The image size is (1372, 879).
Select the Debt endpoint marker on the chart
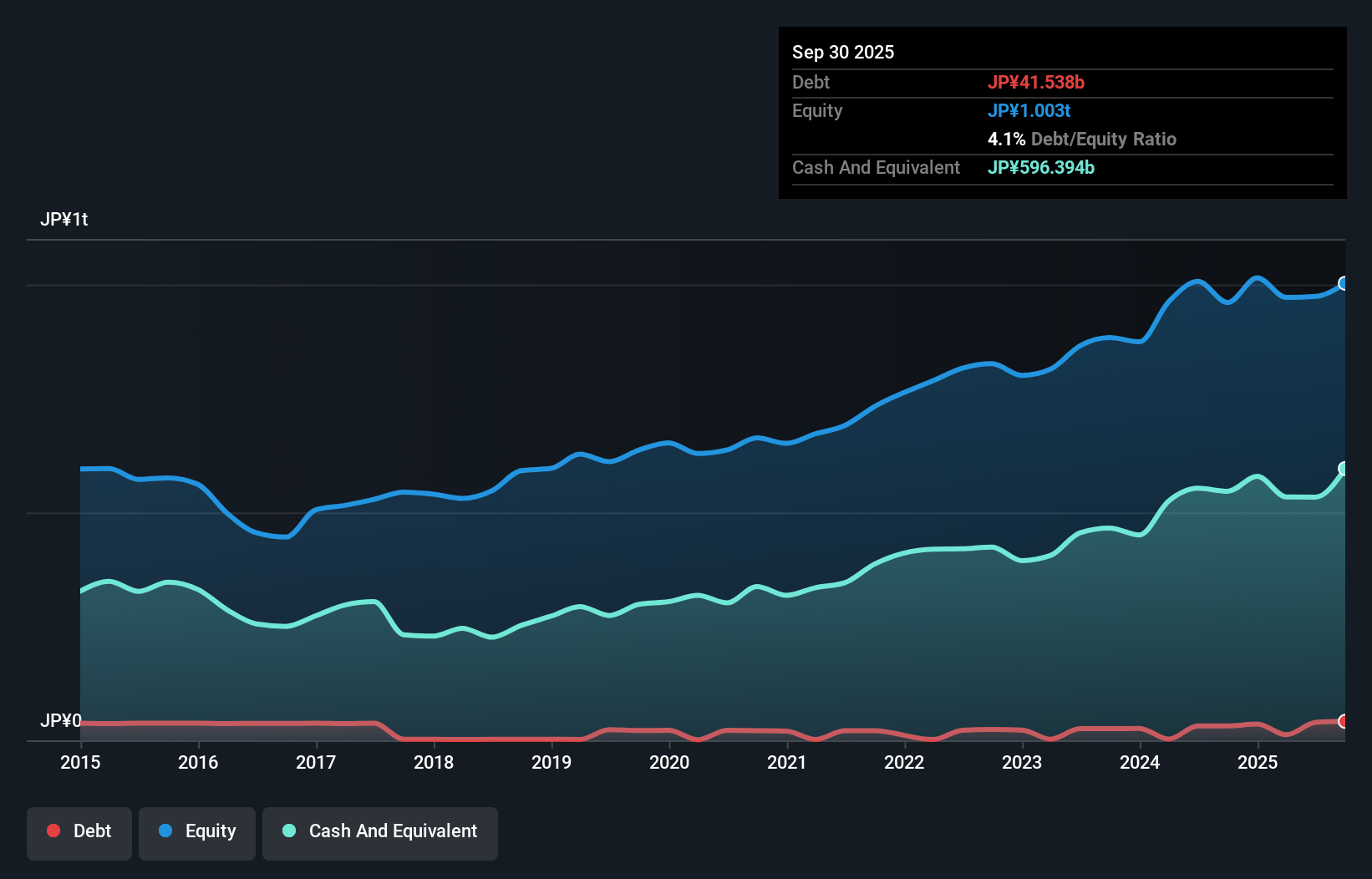(1342, 720)
